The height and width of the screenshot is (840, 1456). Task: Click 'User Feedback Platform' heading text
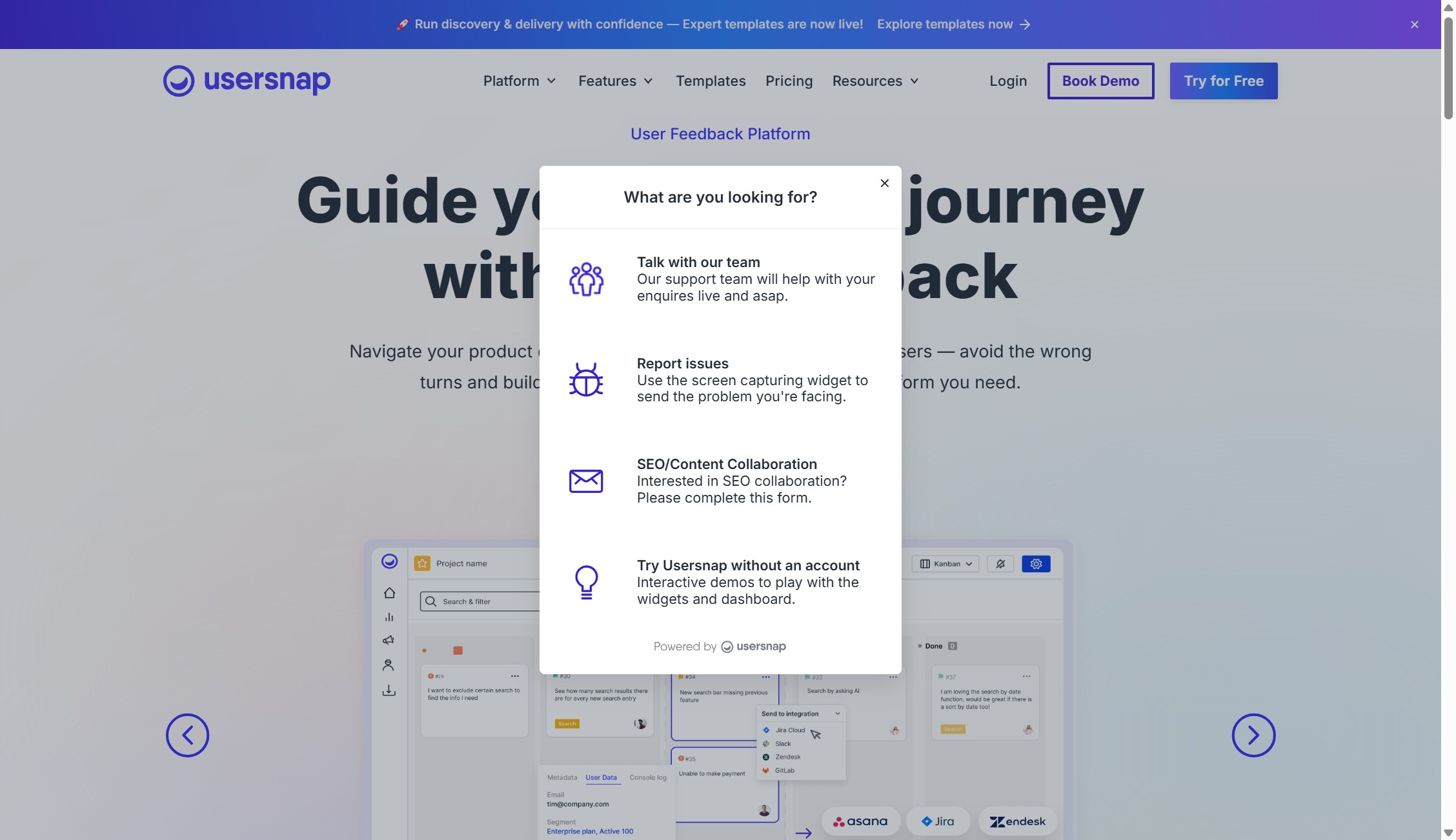click(720, 134)
